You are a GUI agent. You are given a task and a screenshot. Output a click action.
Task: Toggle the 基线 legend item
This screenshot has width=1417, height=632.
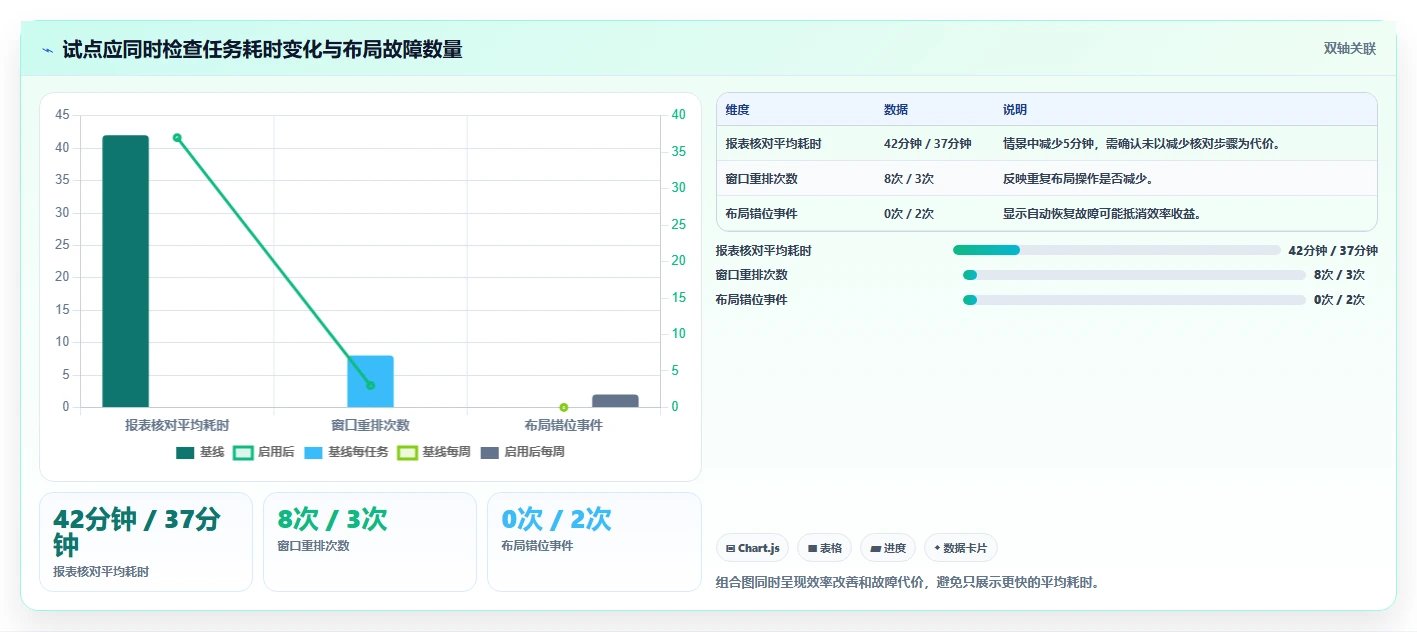tap(200, 452)
